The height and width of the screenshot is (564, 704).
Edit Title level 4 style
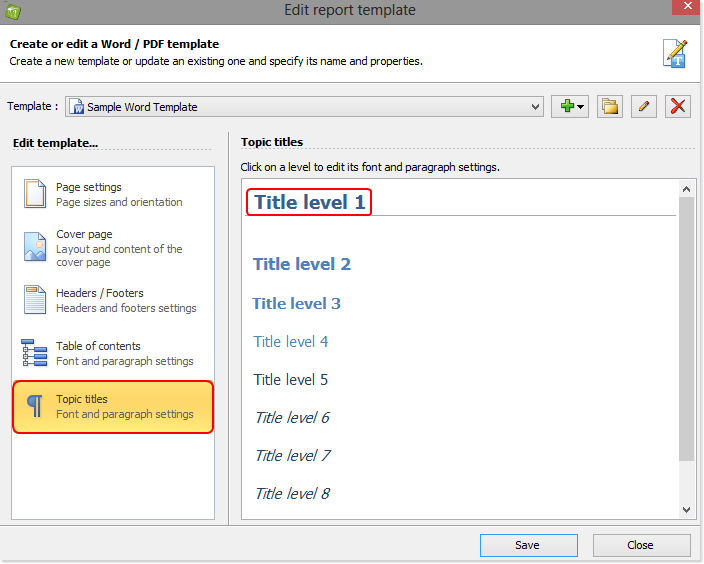pyautogui.click(x=290, y=342)
